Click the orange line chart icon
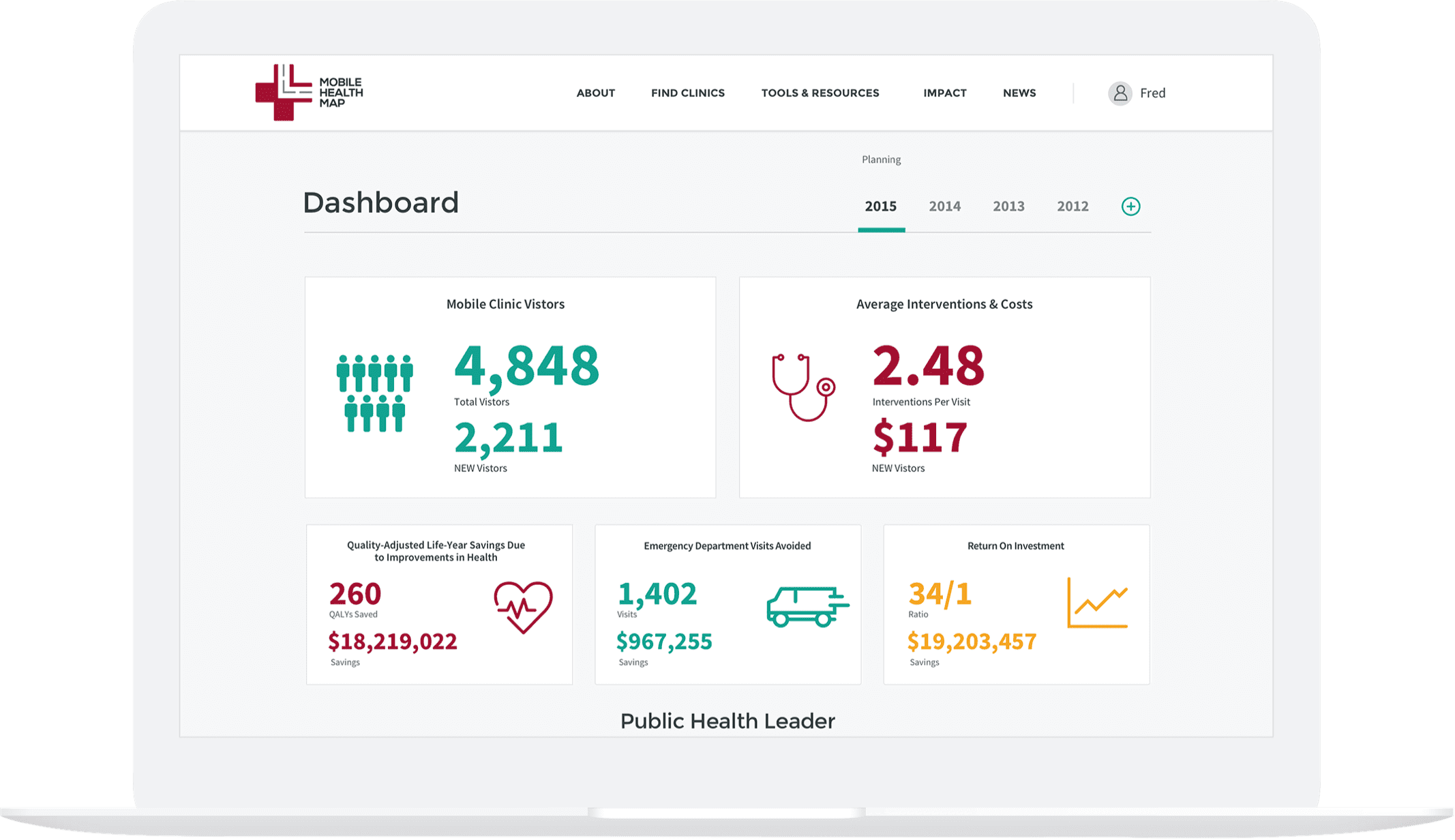1455x840 pixels. coord(1097,603)
